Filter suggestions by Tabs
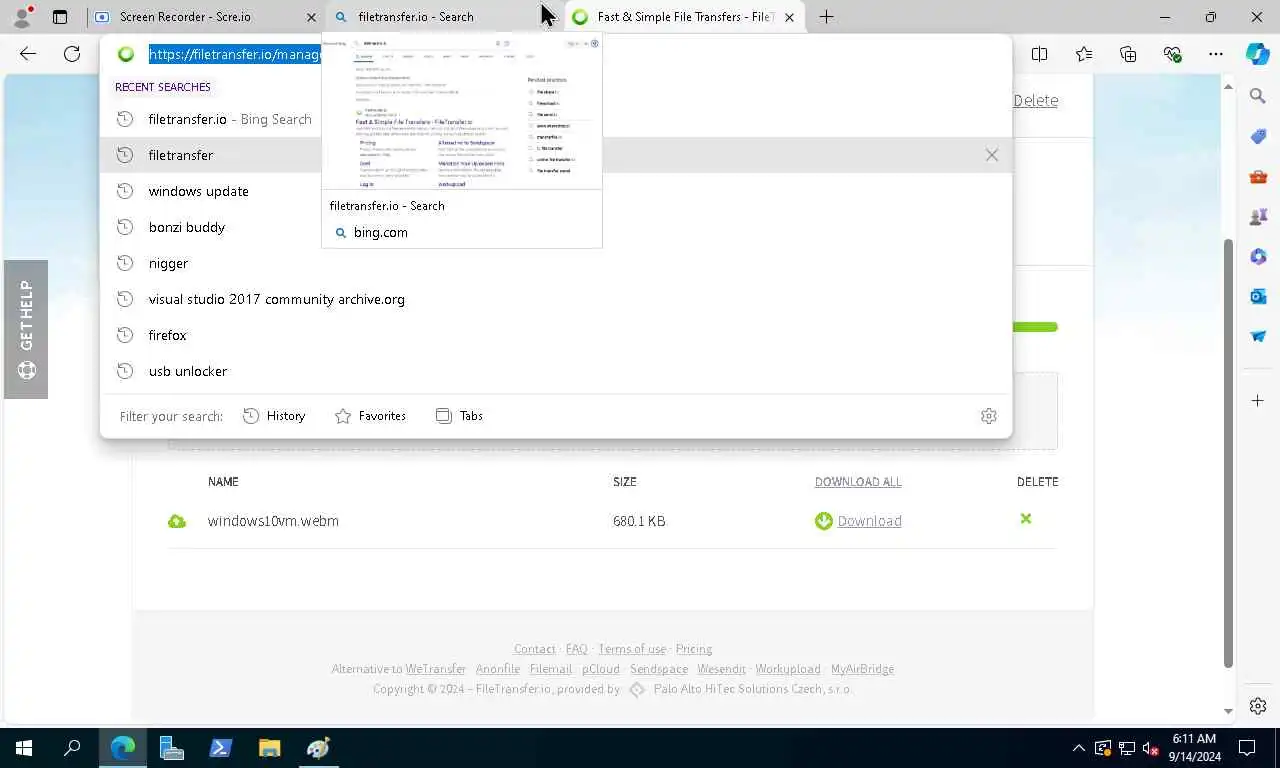1280x768 pixels. [x=460, y=416]
